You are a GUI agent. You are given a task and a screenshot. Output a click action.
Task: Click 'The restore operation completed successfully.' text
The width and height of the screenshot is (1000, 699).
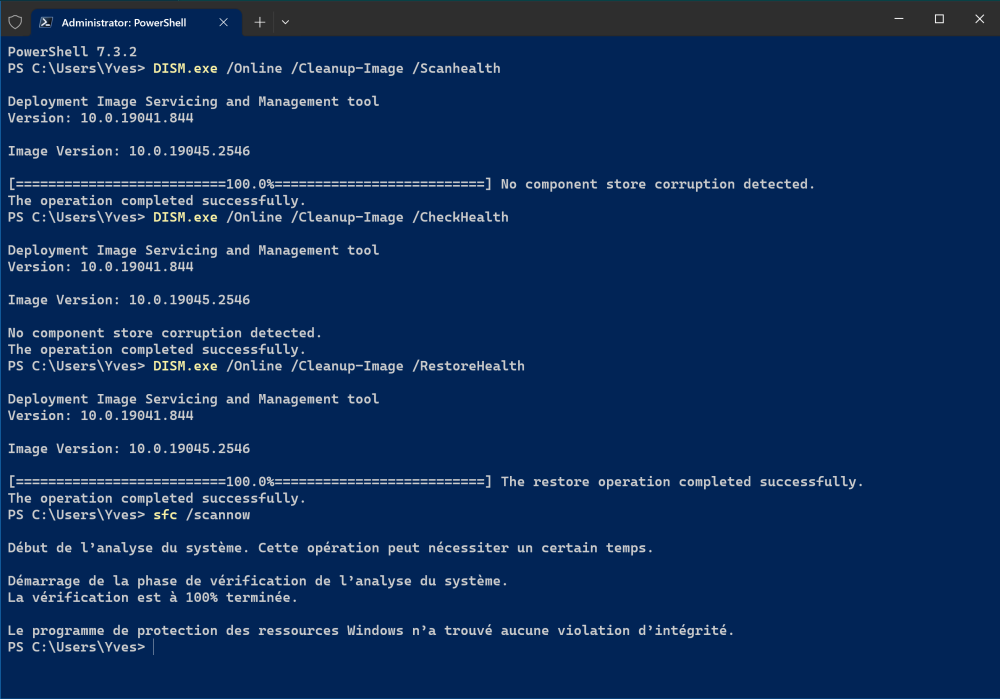click(x=682, y=482)
